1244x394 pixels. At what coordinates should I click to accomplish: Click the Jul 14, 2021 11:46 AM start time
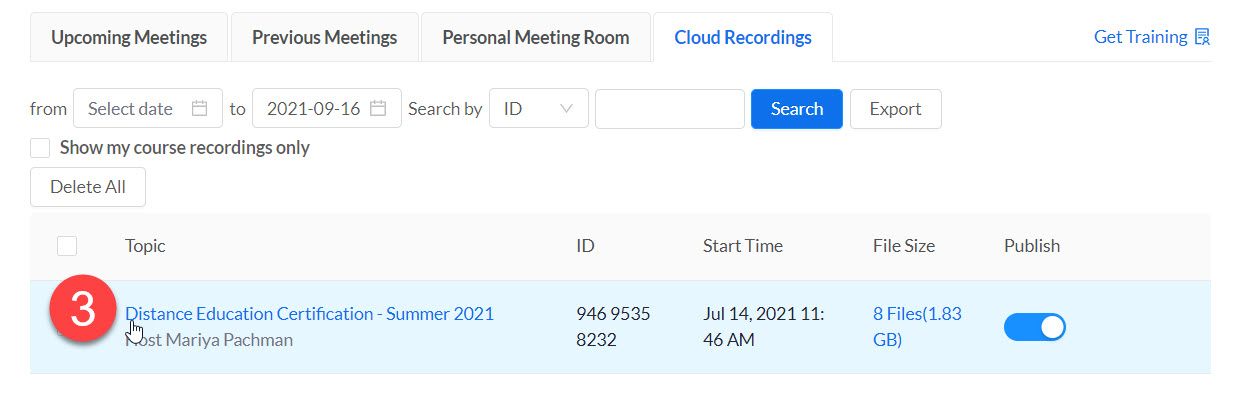763,327
